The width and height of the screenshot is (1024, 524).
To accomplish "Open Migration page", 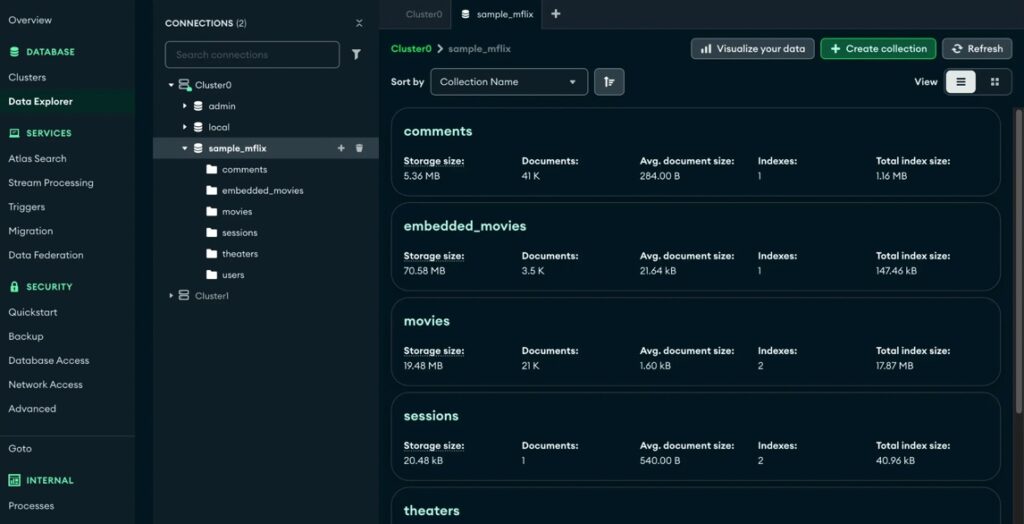I will (31, 231).
